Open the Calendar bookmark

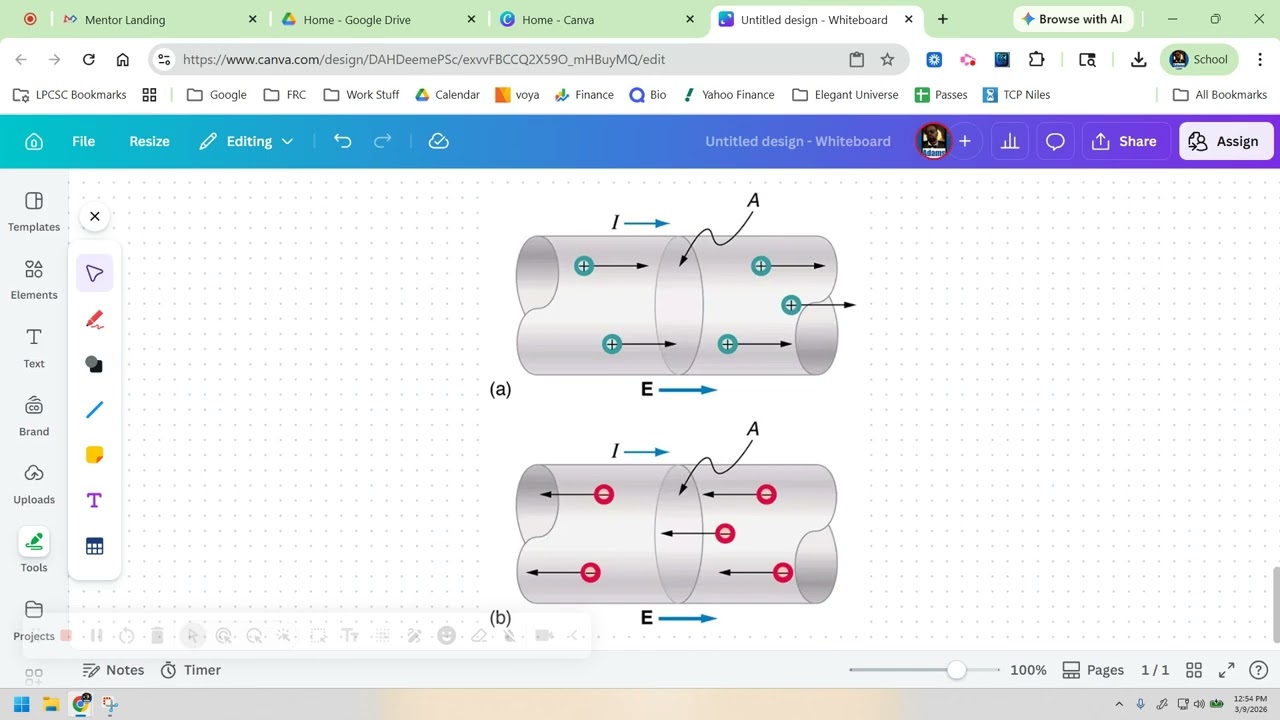point(447,94)
